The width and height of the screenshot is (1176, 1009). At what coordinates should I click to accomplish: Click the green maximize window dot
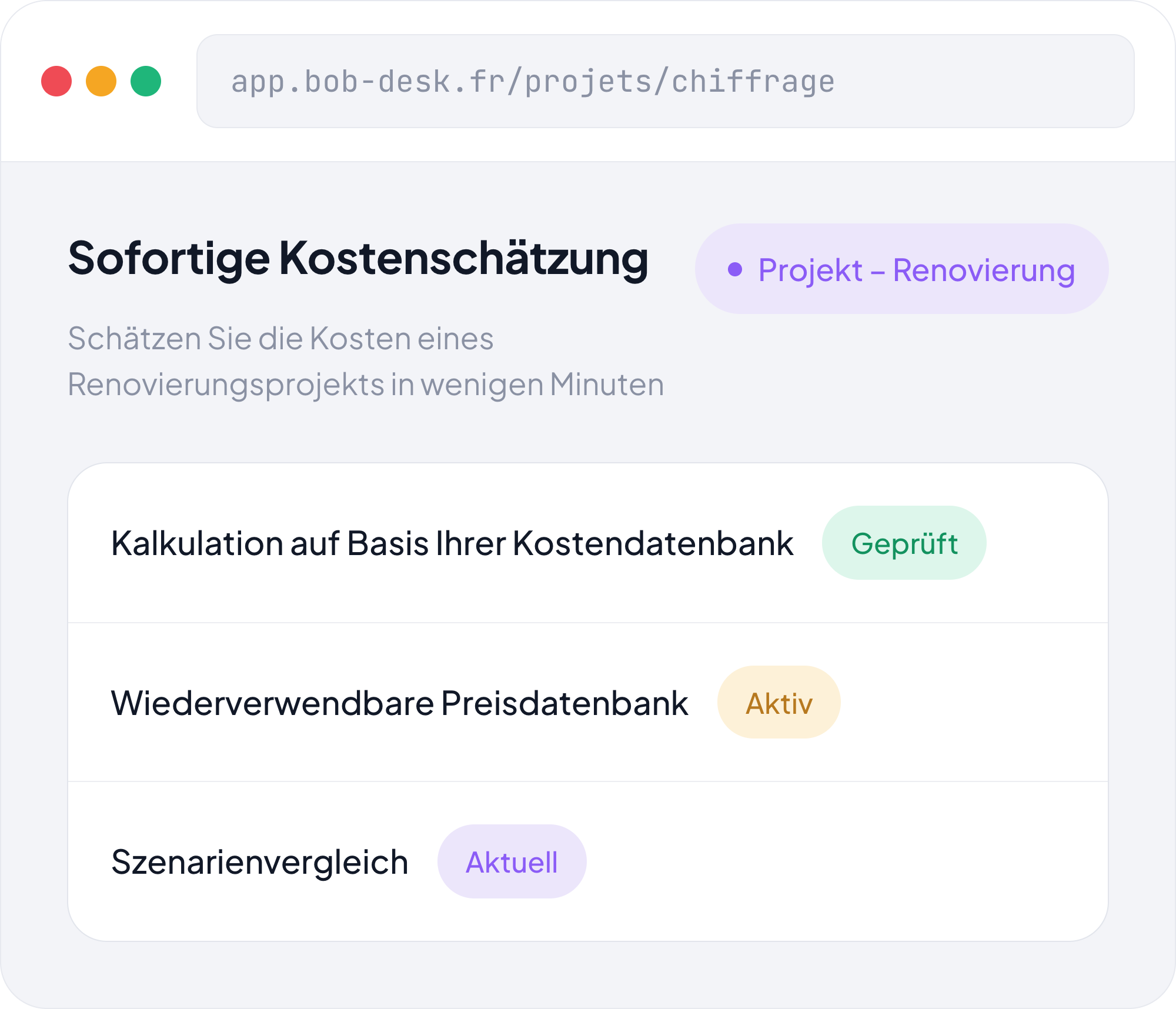tap(146, 81)
